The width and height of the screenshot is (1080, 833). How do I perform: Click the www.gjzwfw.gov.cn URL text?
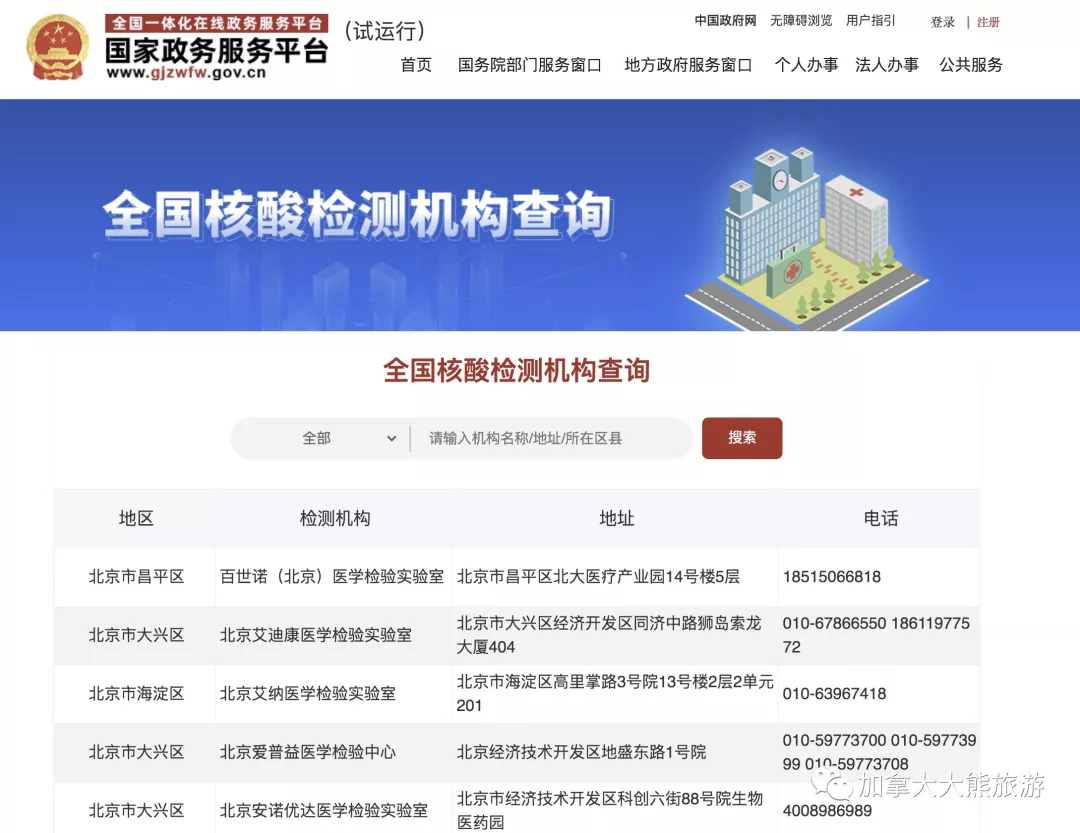(186, 73)
